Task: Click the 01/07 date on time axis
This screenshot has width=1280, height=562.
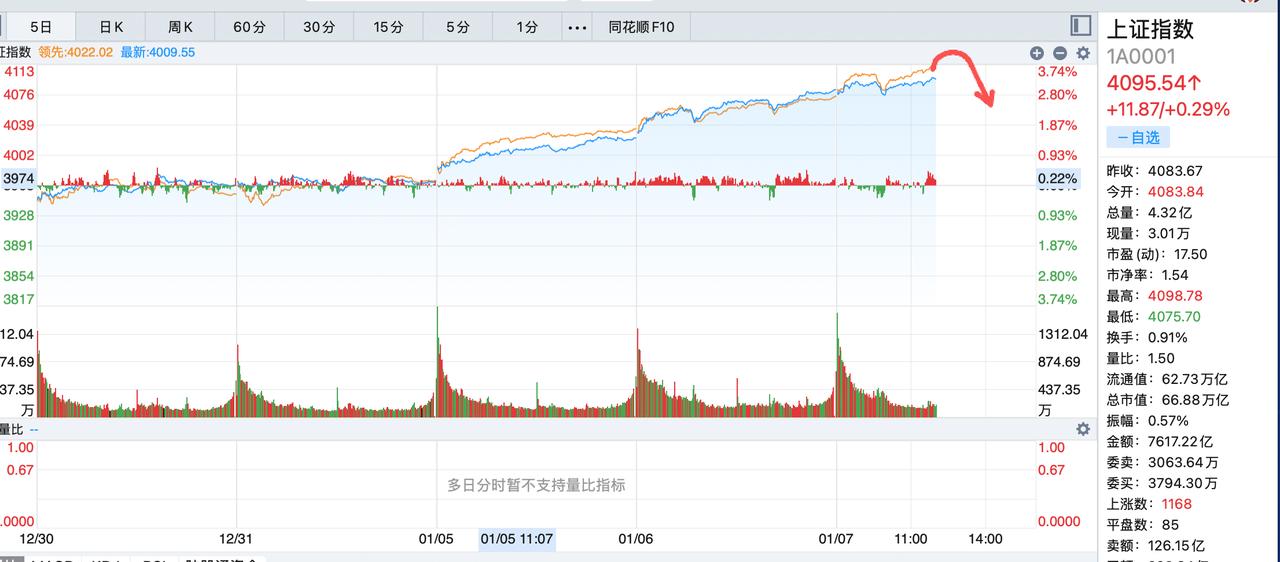Action: click(x=835, y=538)
